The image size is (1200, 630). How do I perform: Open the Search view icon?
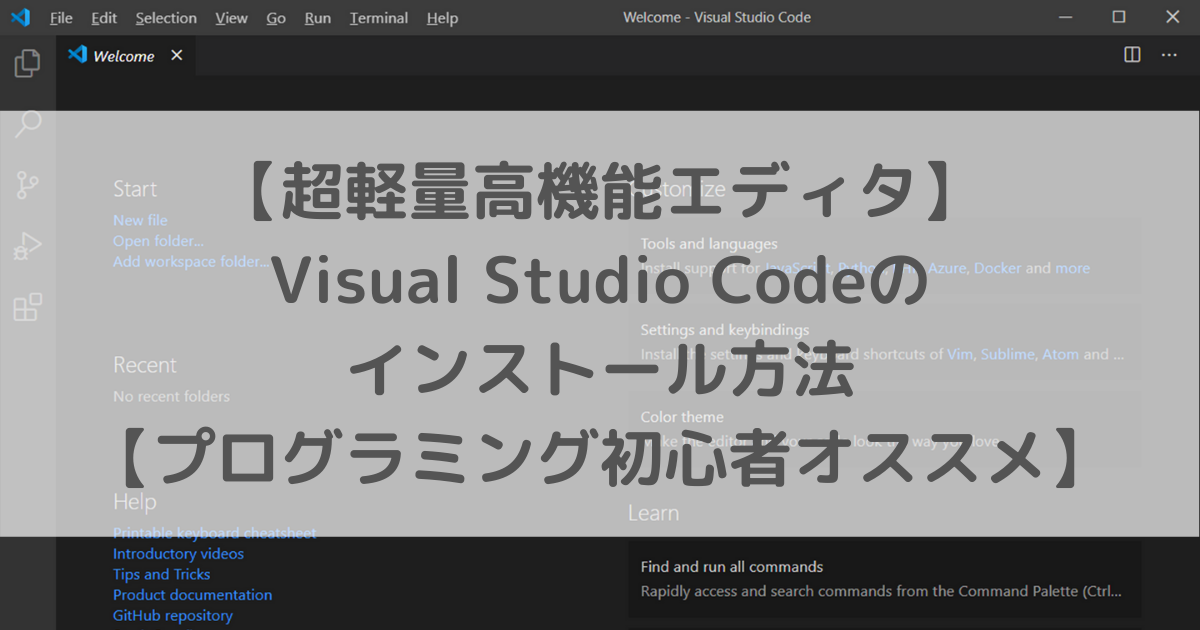pos(27,124)
